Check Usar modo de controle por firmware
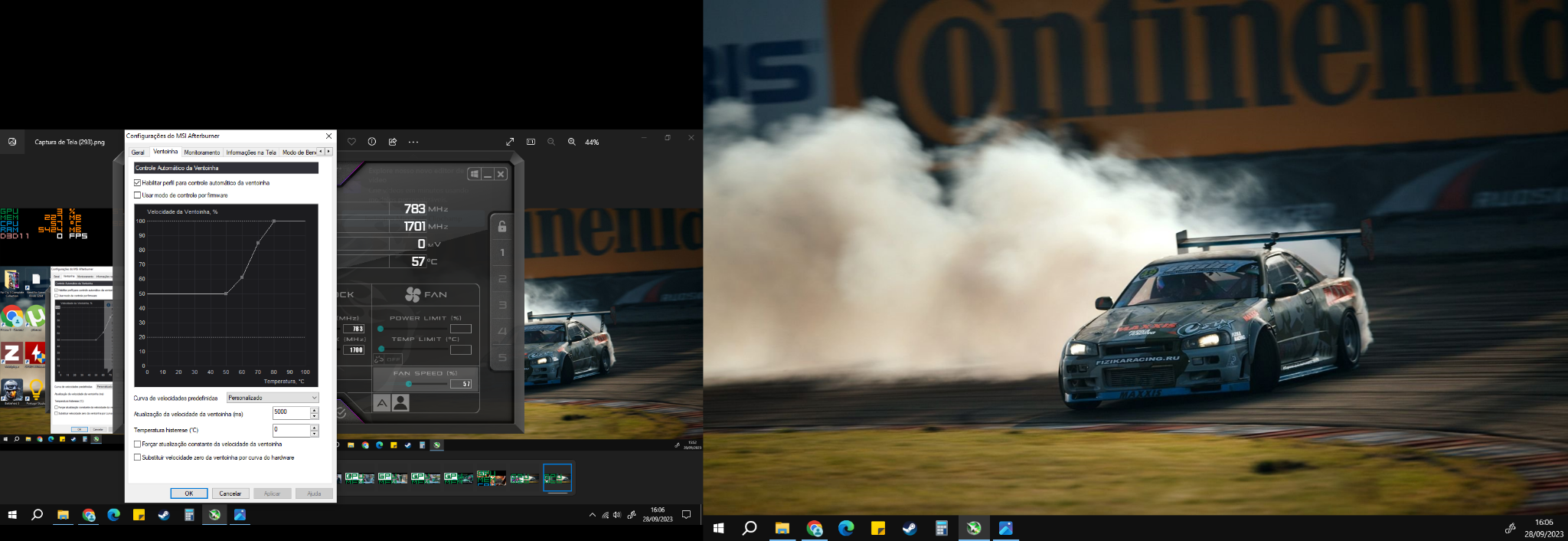The image size is (1568, 541). pyautogui.click(x=137, y=195)
